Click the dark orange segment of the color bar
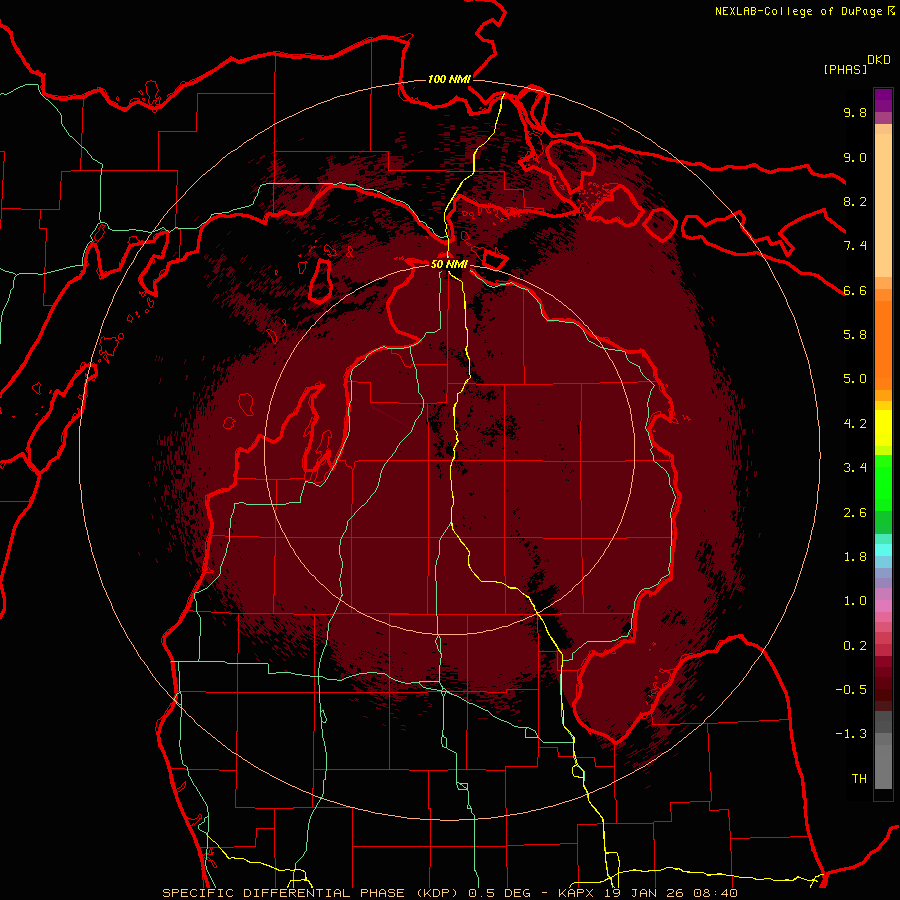This screenshot has height=900, width=900. point(883,345)
